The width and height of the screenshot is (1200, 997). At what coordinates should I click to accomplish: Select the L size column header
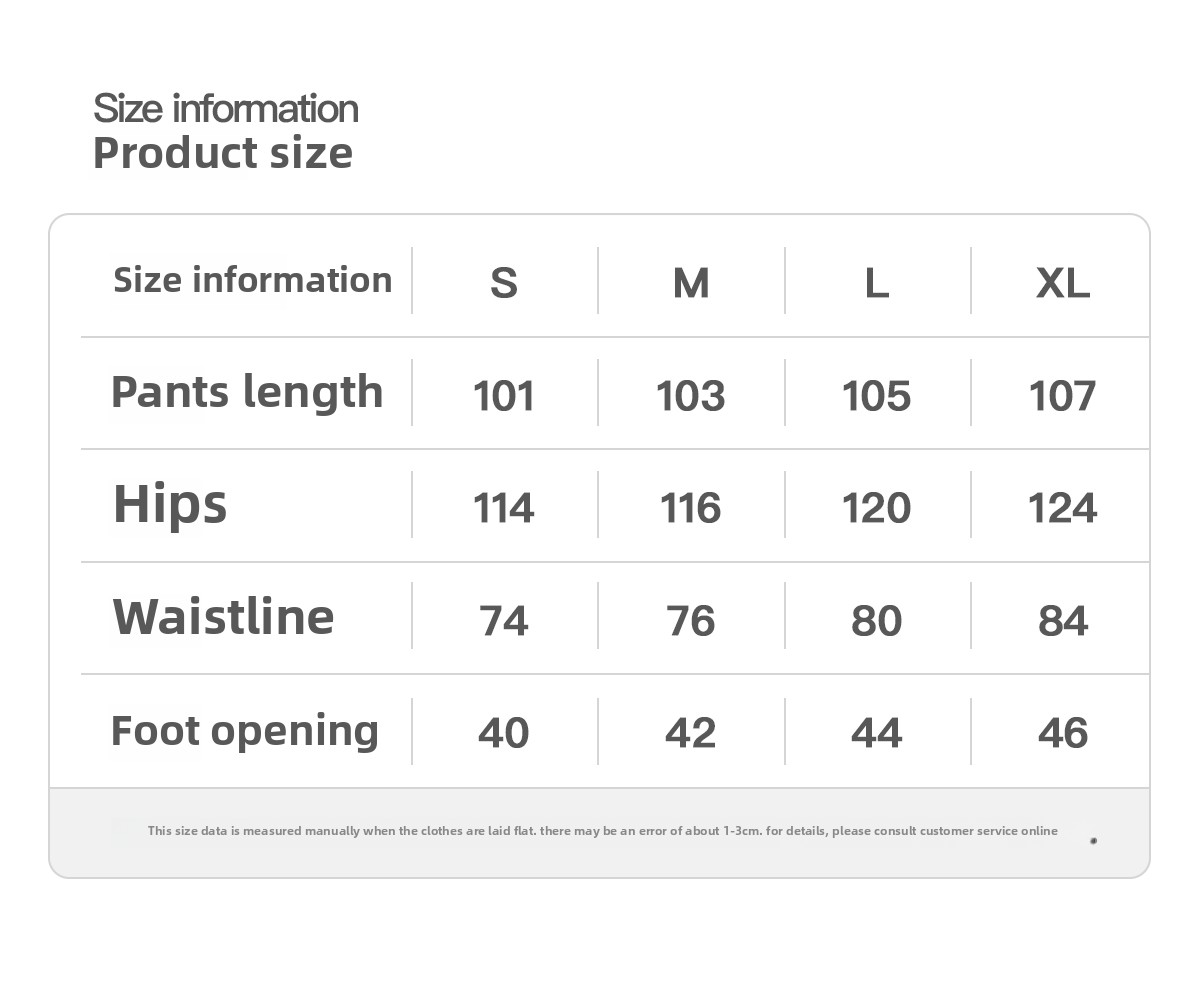pos(877,283)
